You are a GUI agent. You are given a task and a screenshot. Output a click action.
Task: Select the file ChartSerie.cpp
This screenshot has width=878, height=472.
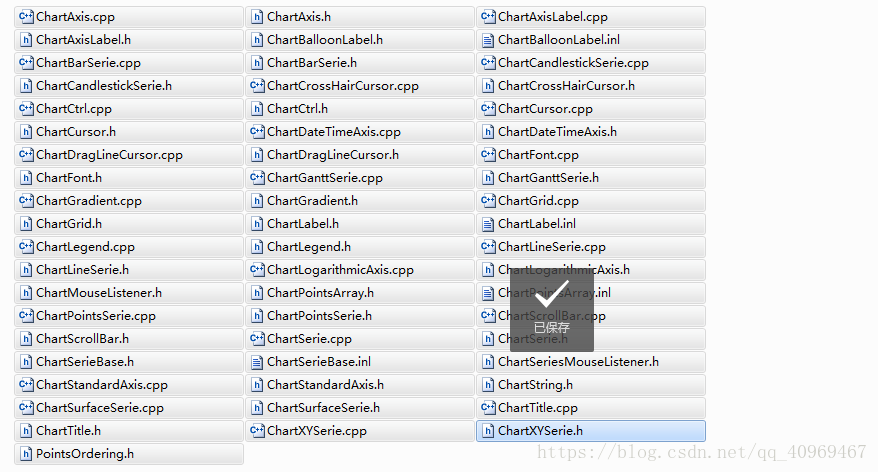point(359,339)
